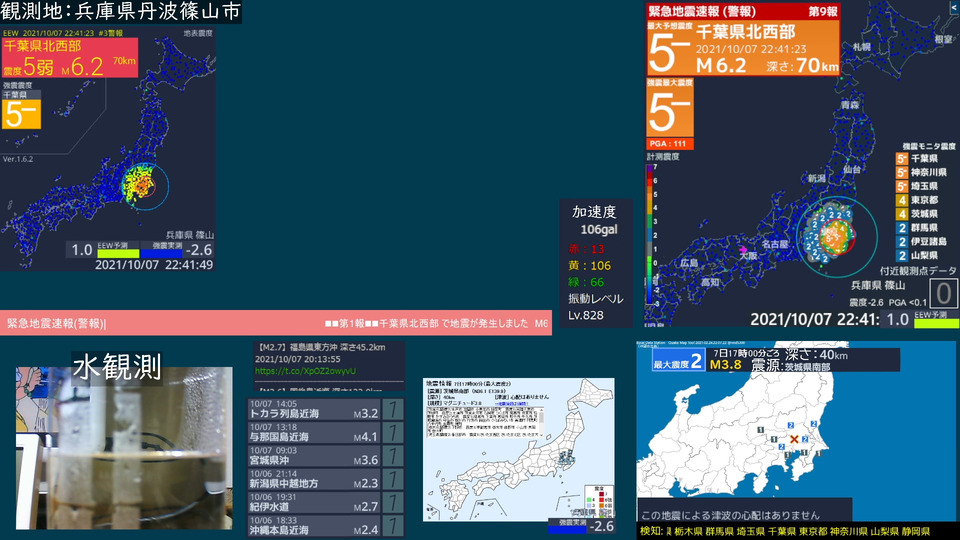Click the intensity 2 icon next to 山梨県
This screenshot has width=960, height=540.
coord(902,256)
